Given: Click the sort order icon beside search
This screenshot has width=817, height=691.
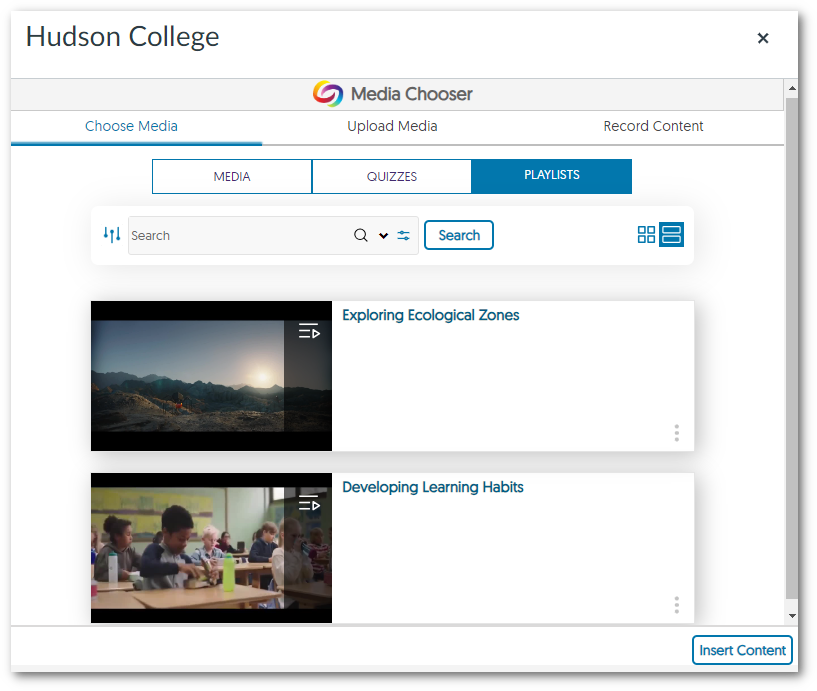Looking at the screenshot, I should (x=111, y=234).
